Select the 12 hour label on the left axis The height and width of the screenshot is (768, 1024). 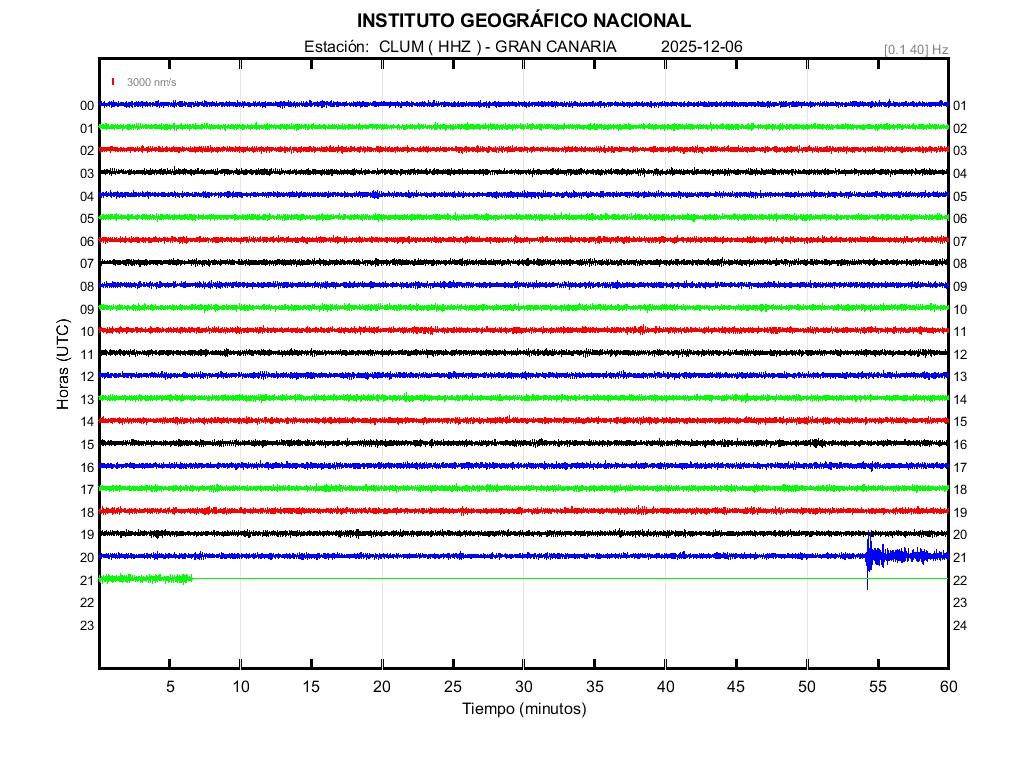point(87,377)
